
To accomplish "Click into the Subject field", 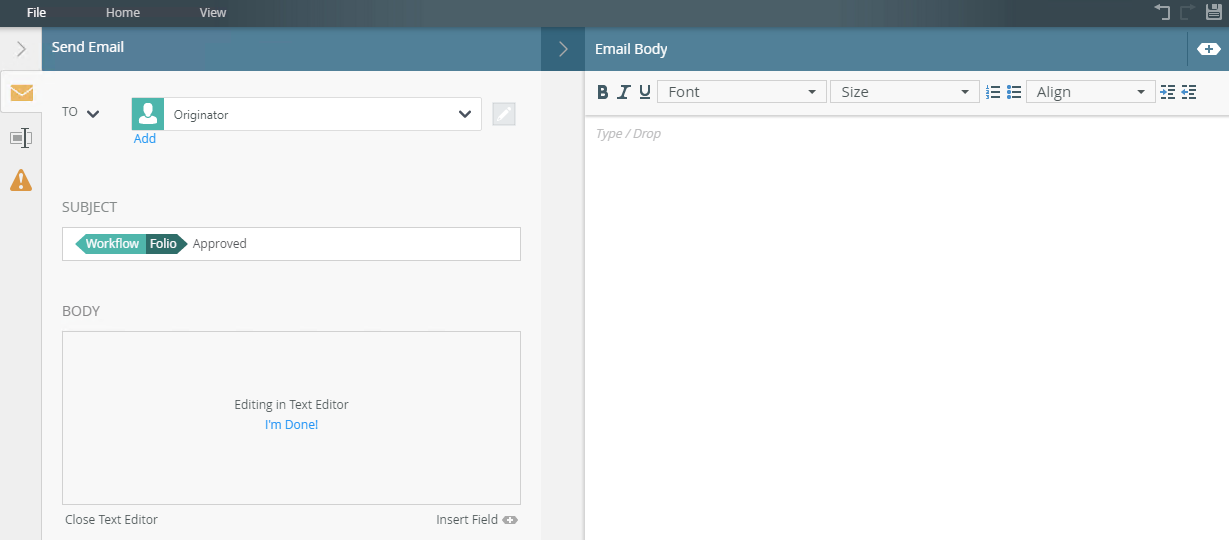I will pyautogui.click(x=380, y=244).
